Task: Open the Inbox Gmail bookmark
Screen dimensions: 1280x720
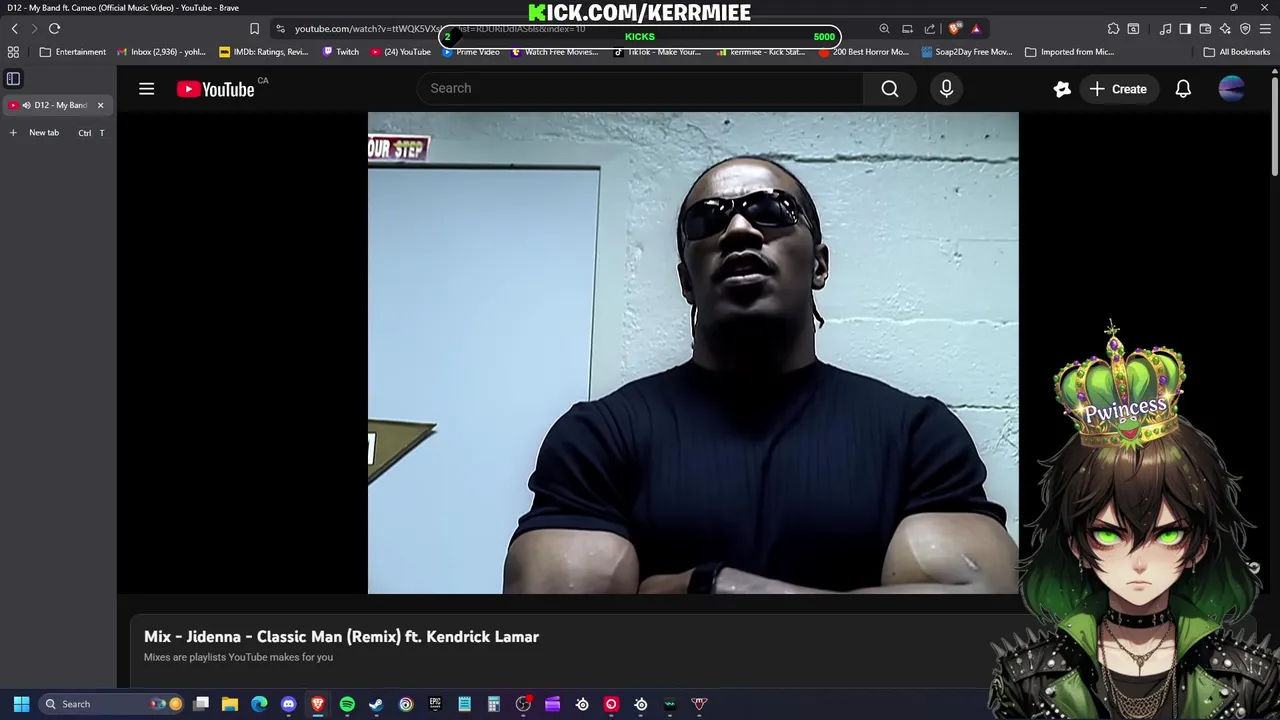Action: click(x=162, y=52)
